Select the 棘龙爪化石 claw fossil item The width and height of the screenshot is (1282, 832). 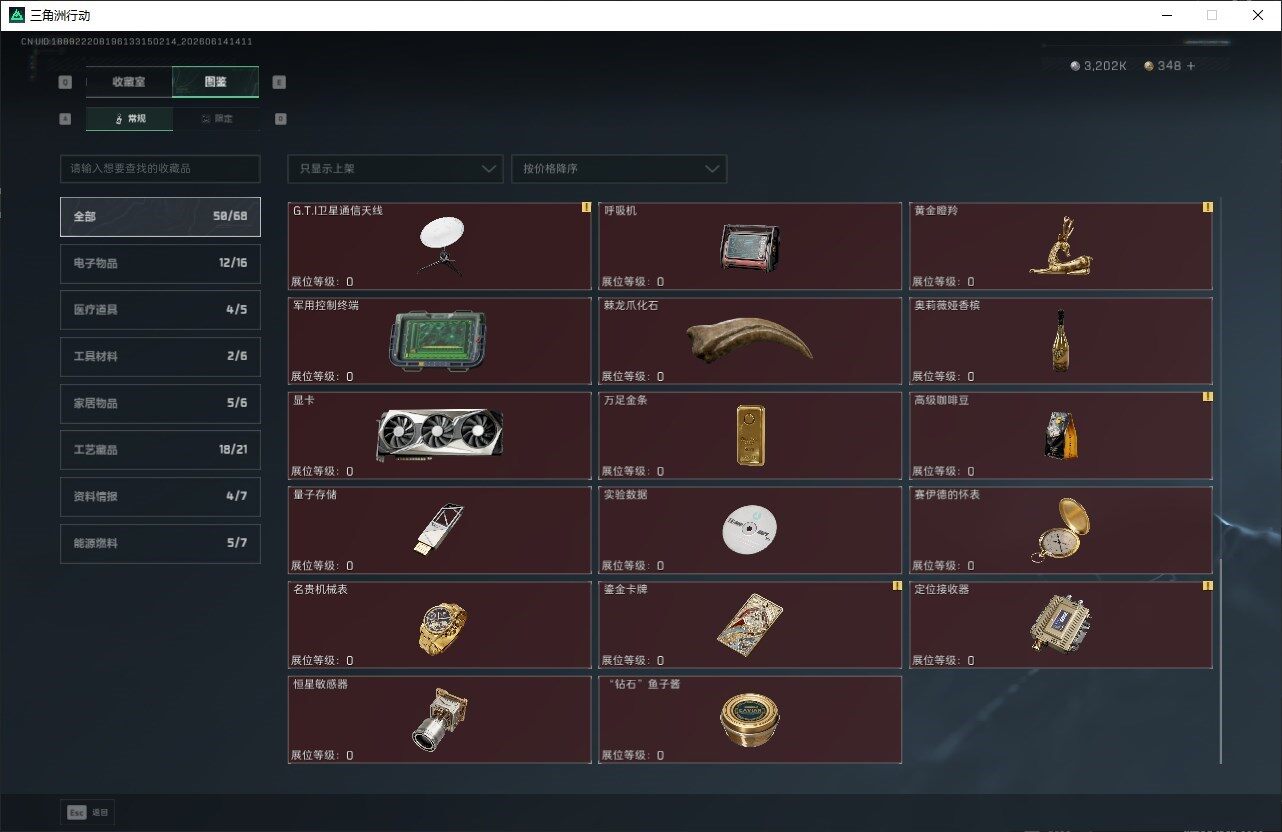click(750, 341)
